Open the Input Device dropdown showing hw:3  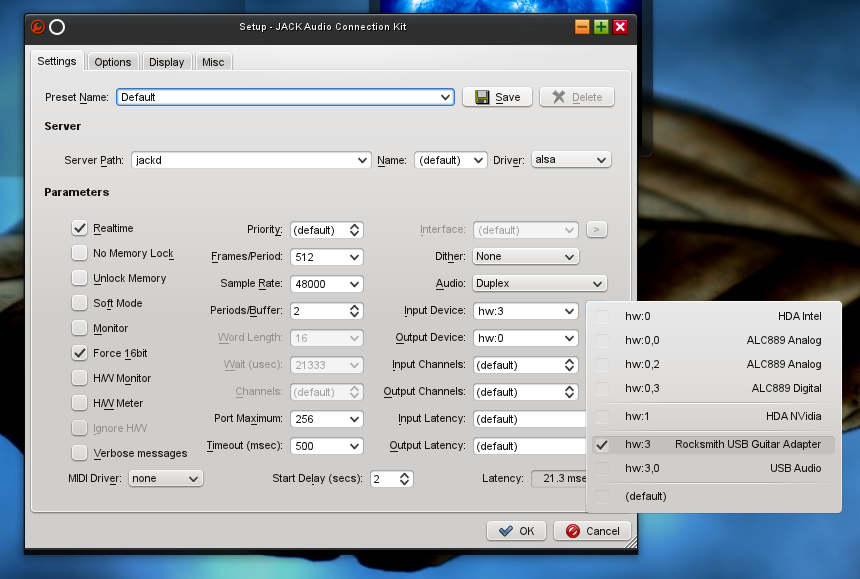[569, 311]
